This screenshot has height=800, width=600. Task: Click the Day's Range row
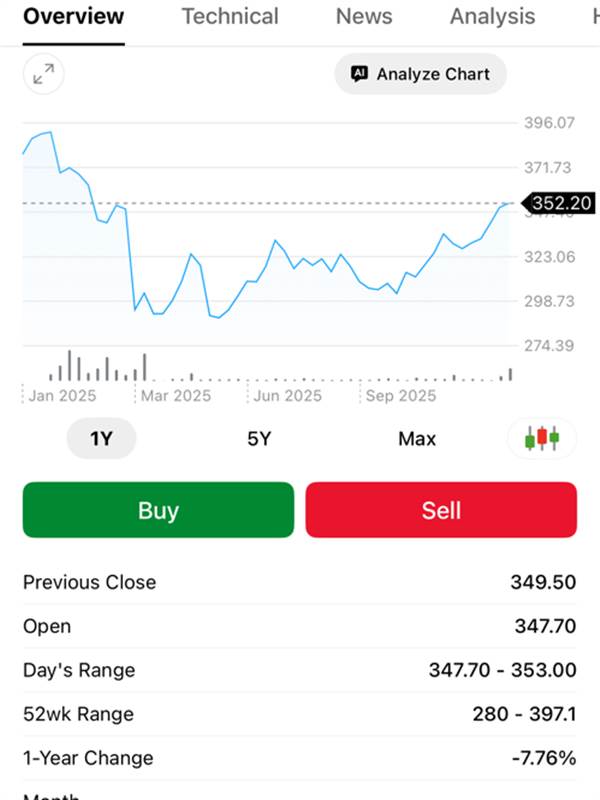point(299,670)
